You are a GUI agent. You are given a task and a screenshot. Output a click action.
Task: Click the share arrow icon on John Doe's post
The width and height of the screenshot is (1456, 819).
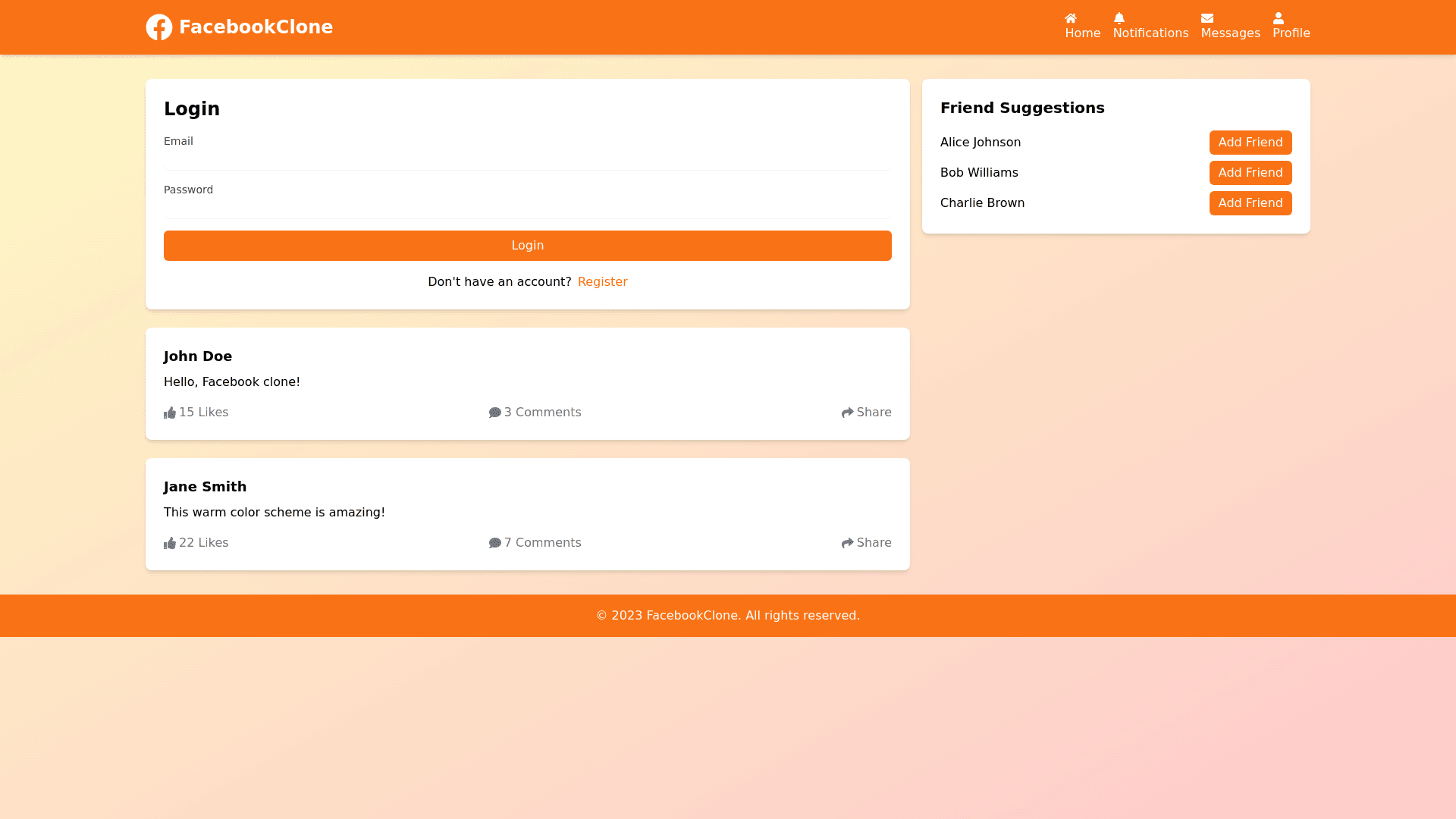(847, 413)
